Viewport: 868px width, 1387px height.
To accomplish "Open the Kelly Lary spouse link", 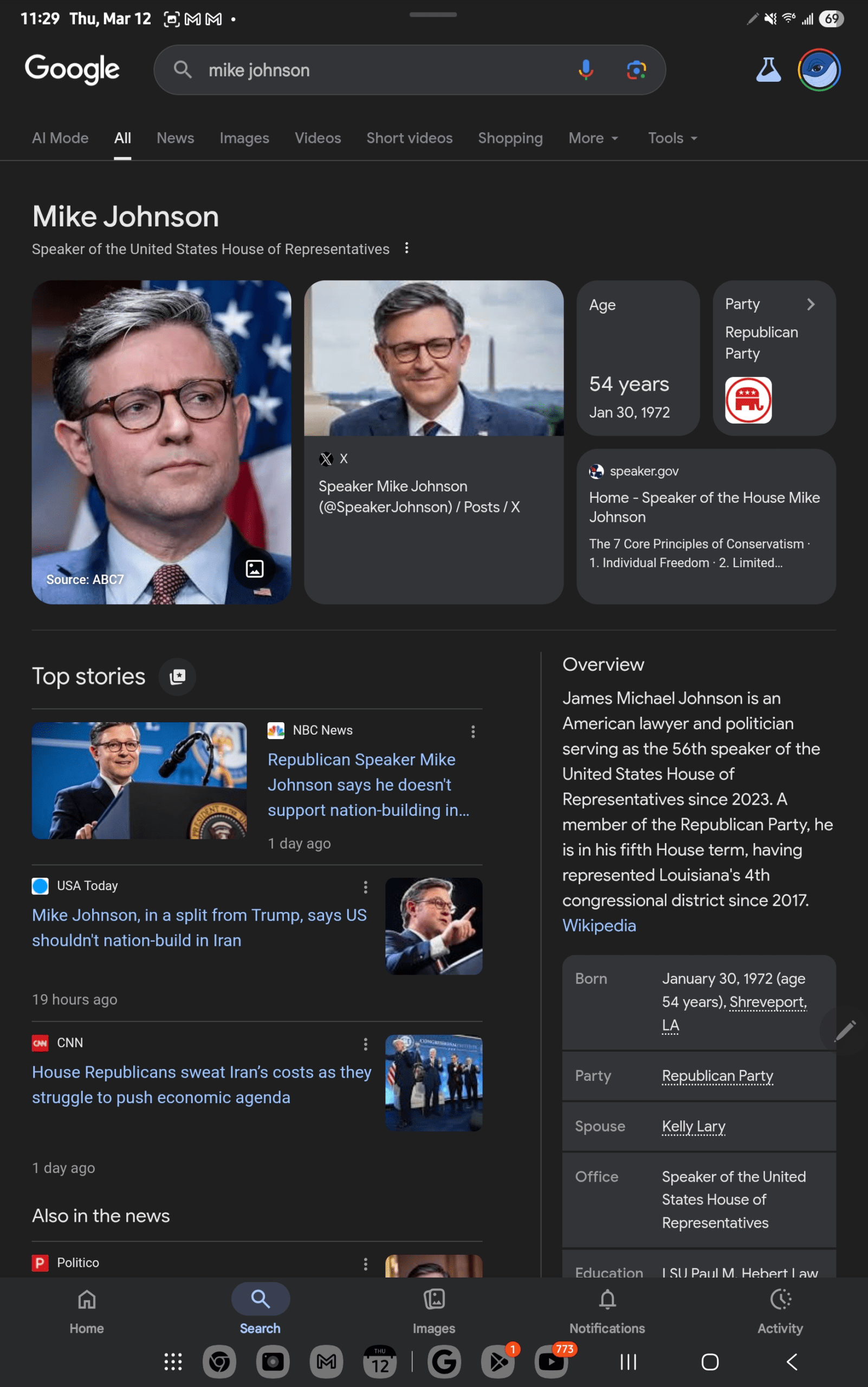I will (694, 1126).
